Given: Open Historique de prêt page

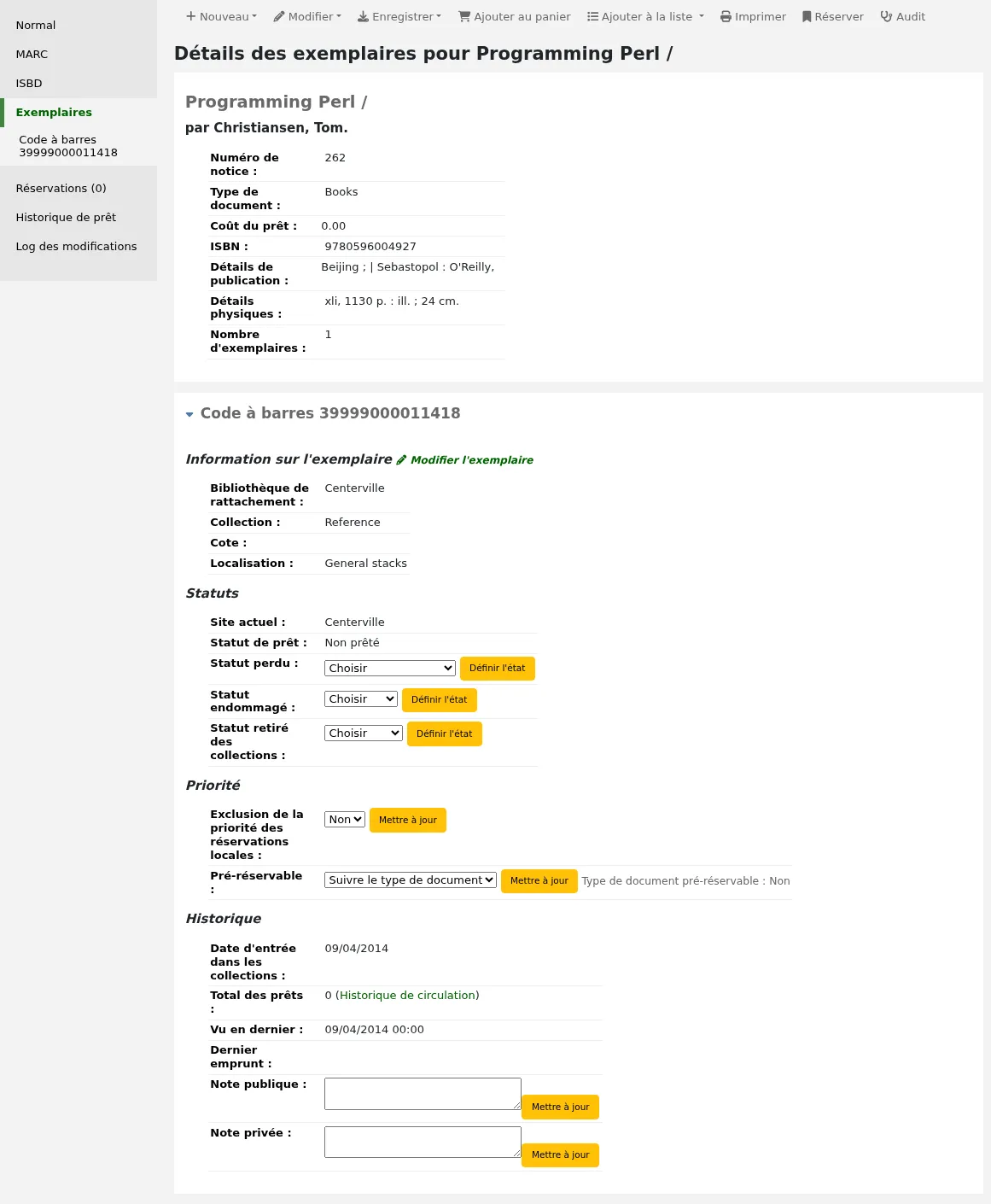Looking at the screenshot, I should [79, 218].
